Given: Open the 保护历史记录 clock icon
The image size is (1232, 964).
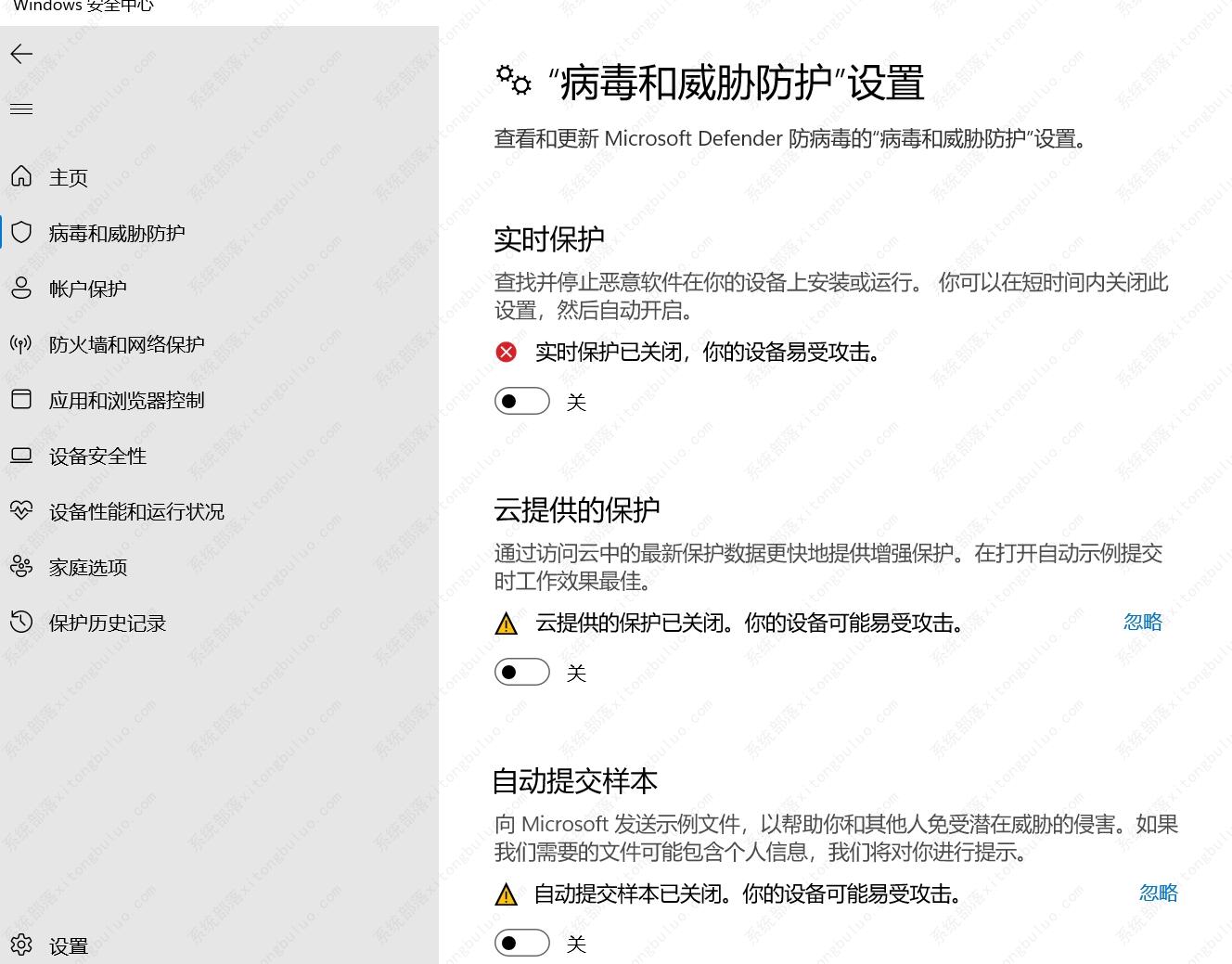Looking at the screenshot, I should (x=21, y=622).
